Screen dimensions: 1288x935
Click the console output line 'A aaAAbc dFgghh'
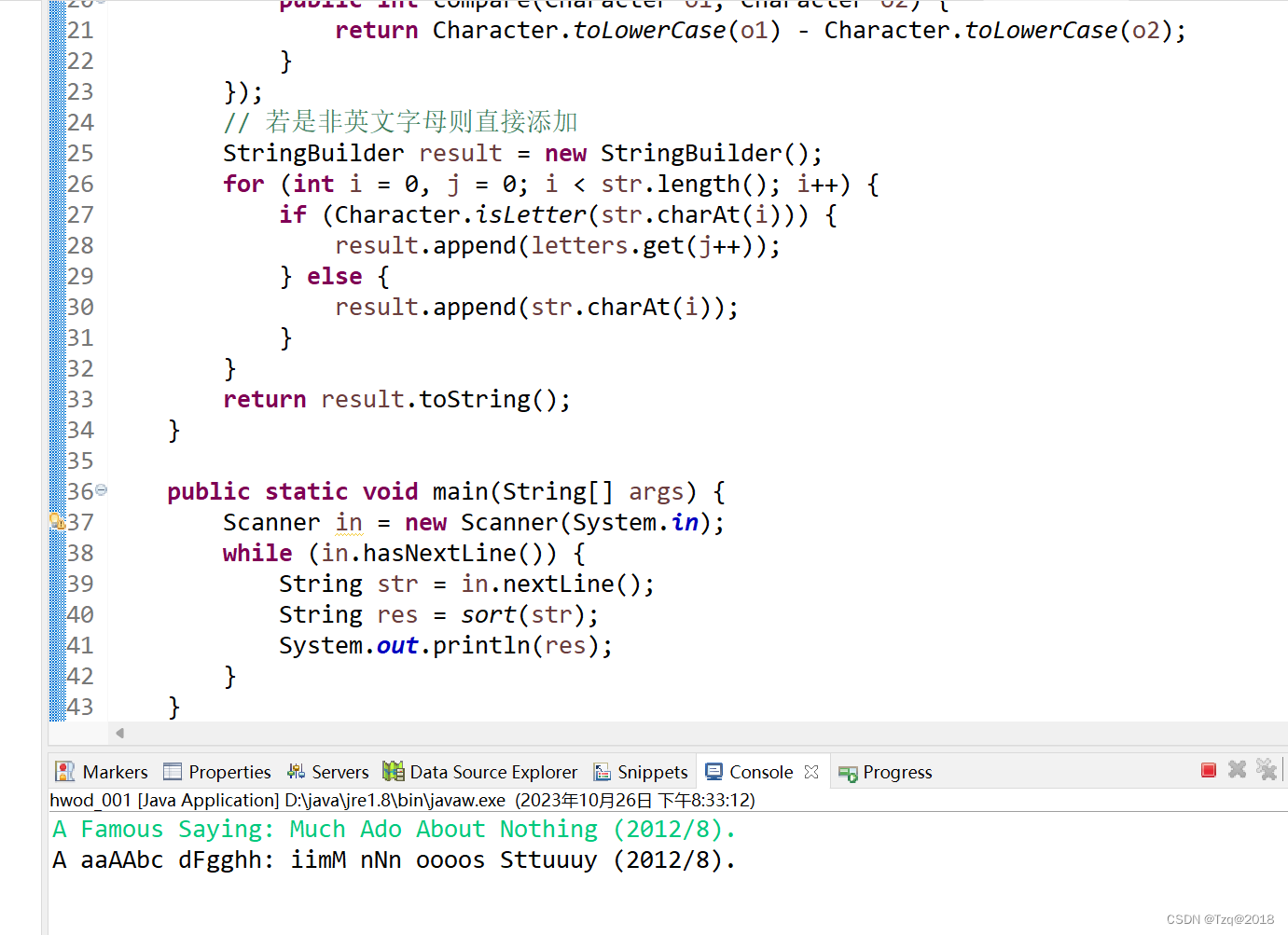coord(394,859)
